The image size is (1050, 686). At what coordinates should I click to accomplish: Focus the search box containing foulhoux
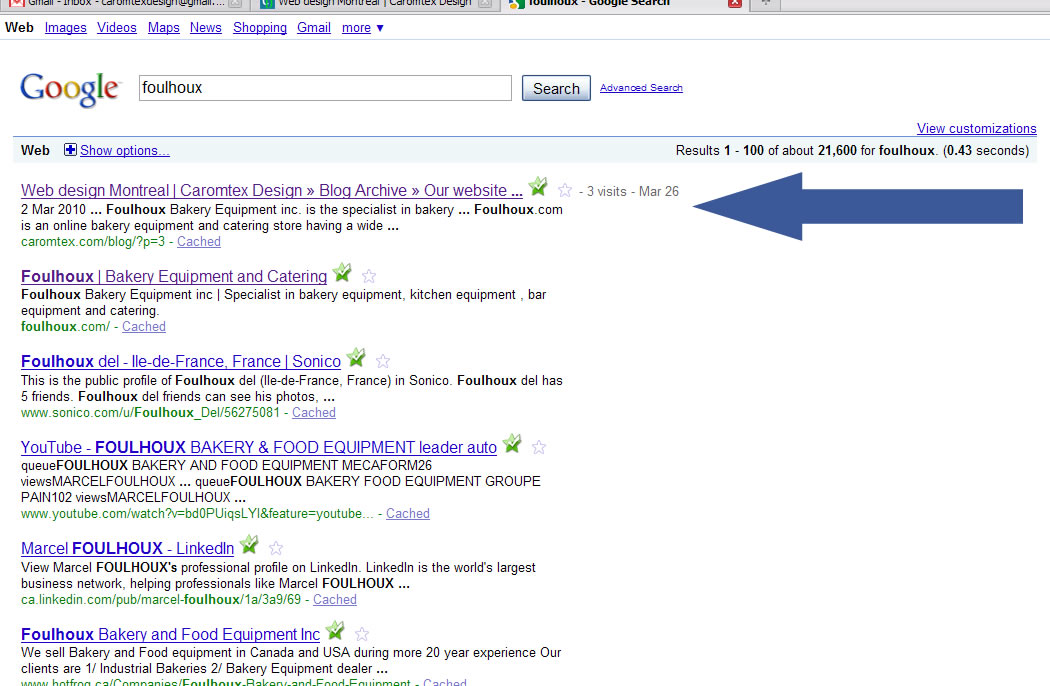[325, 88]
